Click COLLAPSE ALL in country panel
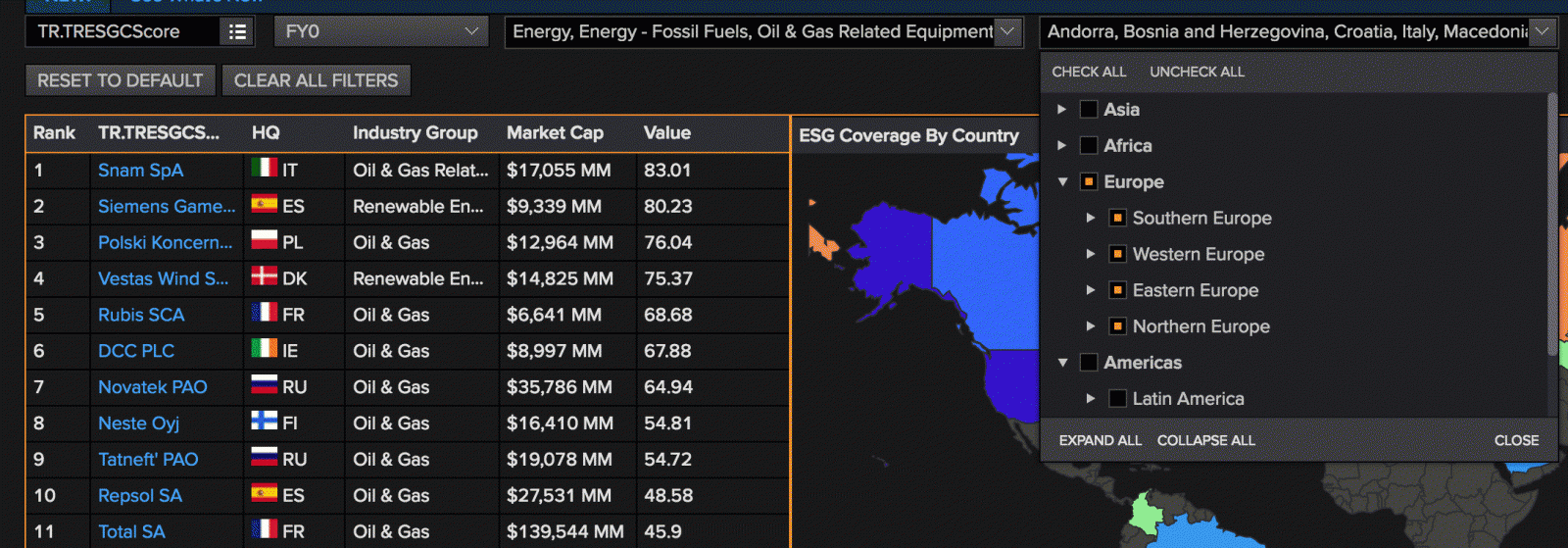The height and width of the screenshot is (548, 1568). [1206, 440]
